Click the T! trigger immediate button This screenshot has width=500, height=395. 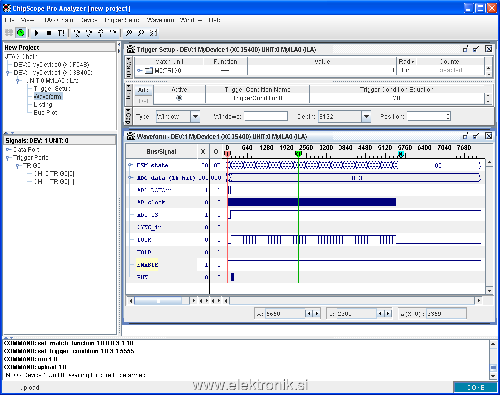(x=61, y=33)
